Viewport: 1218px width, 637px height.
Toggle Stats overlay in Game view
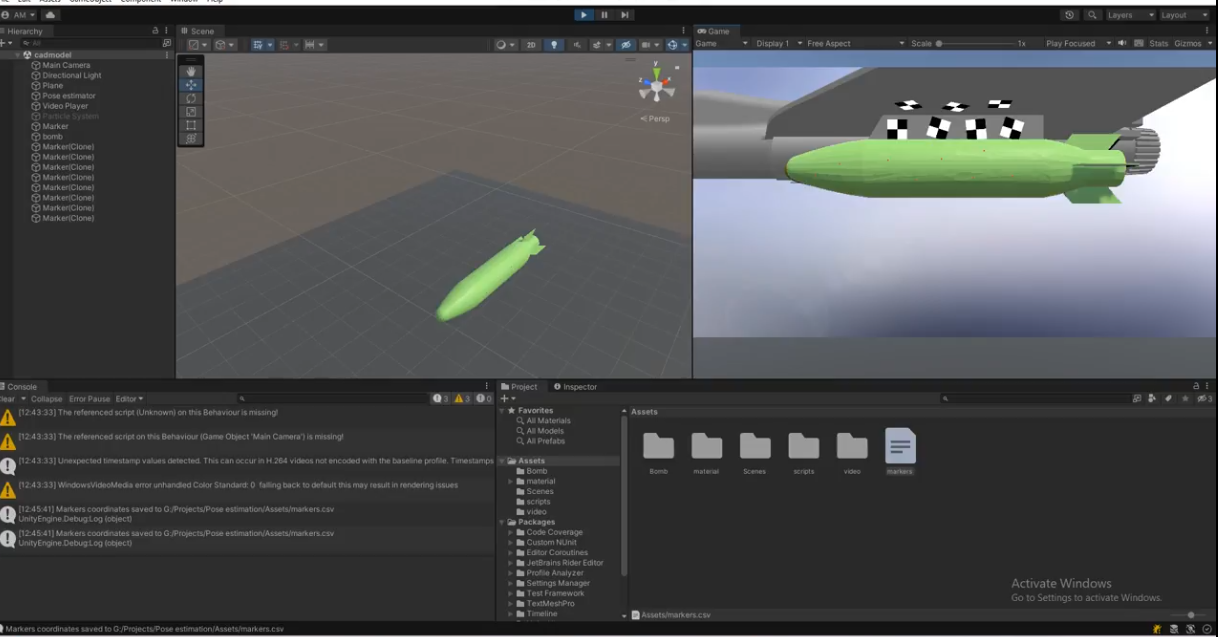tap(1158, 44)
